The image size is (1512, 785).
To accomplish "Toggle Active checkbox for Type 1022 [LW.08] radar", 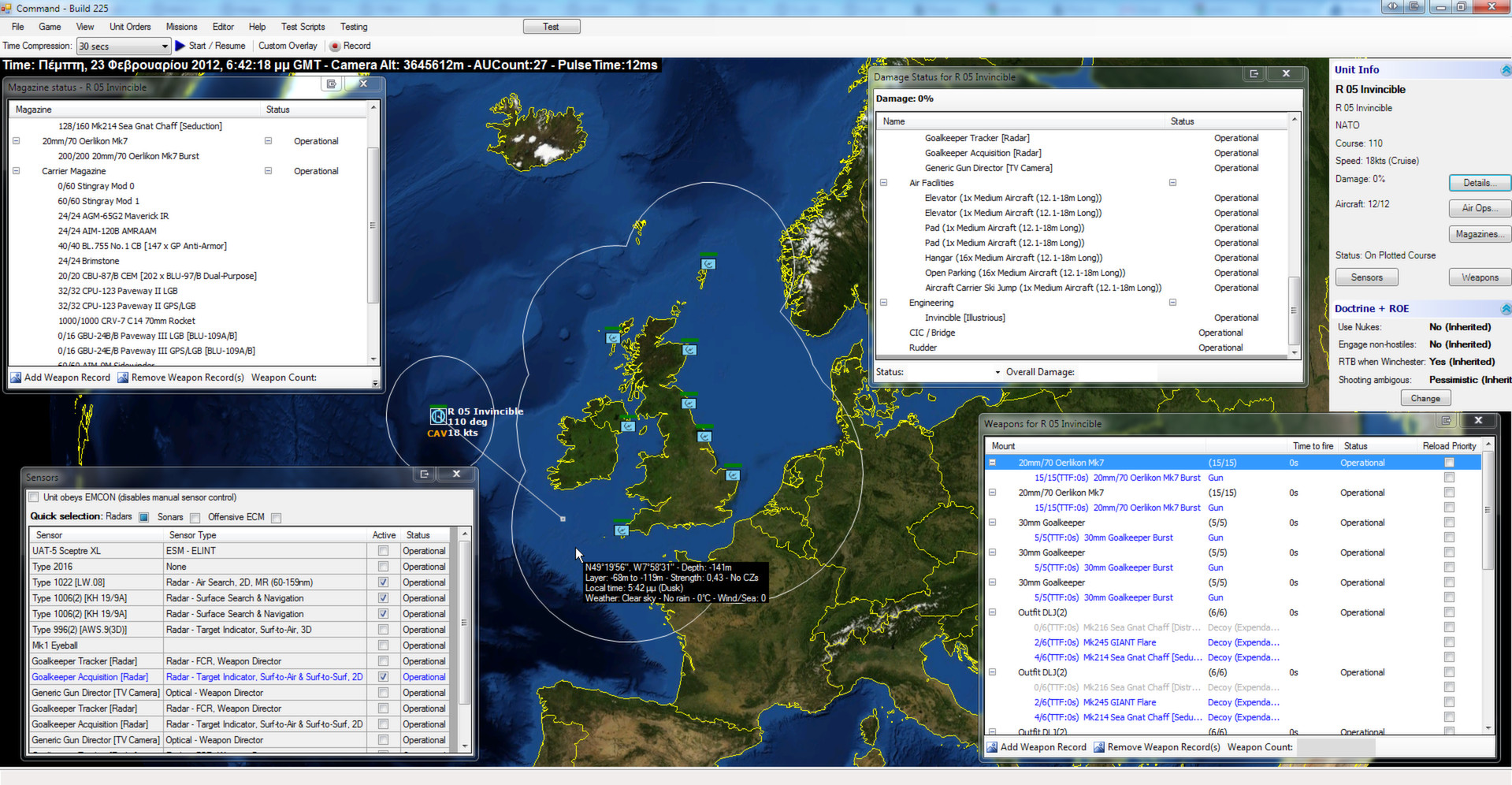I will 383,582.
